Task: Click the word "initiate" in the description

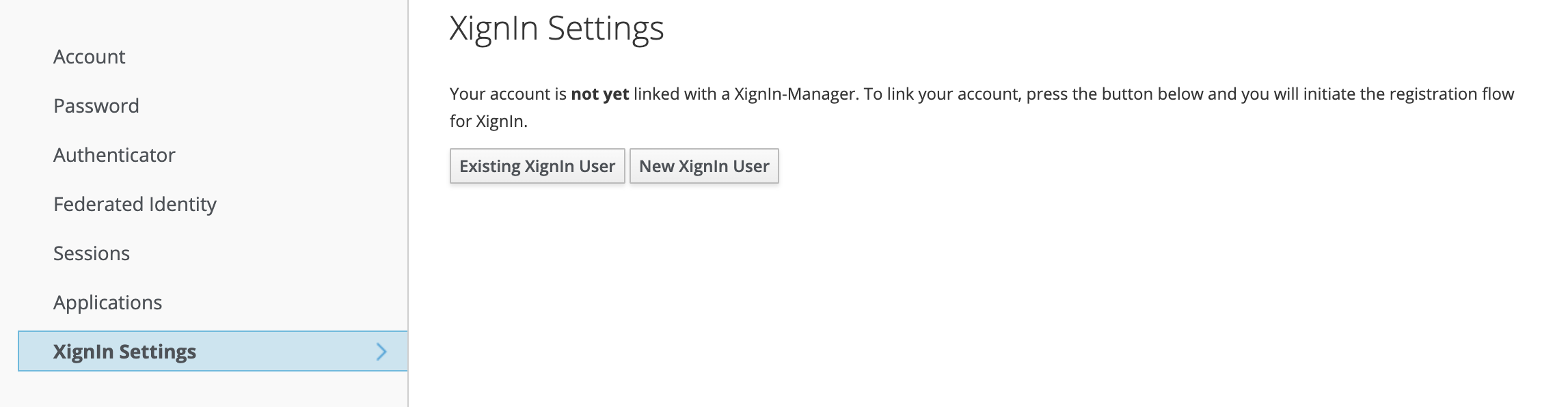Action: click(1329, 94)
